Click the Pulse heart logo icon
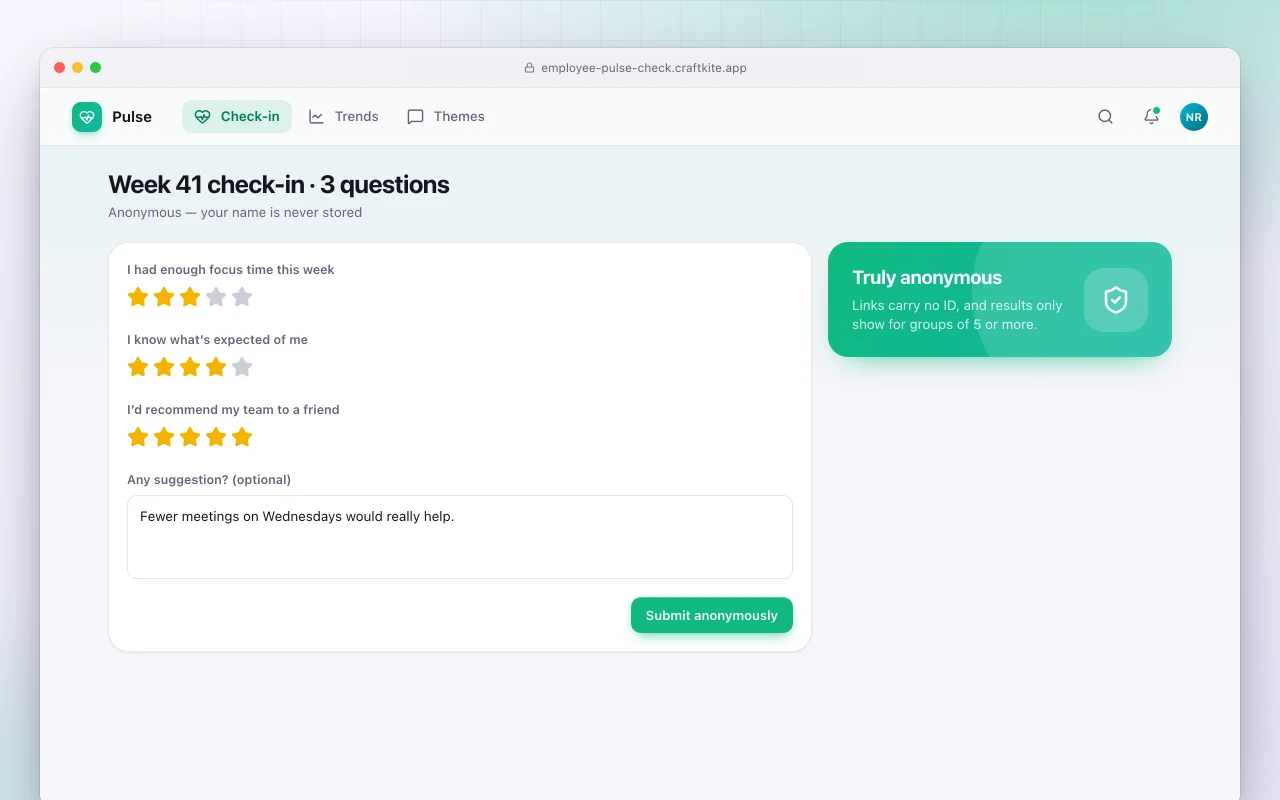Viewport: 1280px width, 800px height. pos(87,117)
